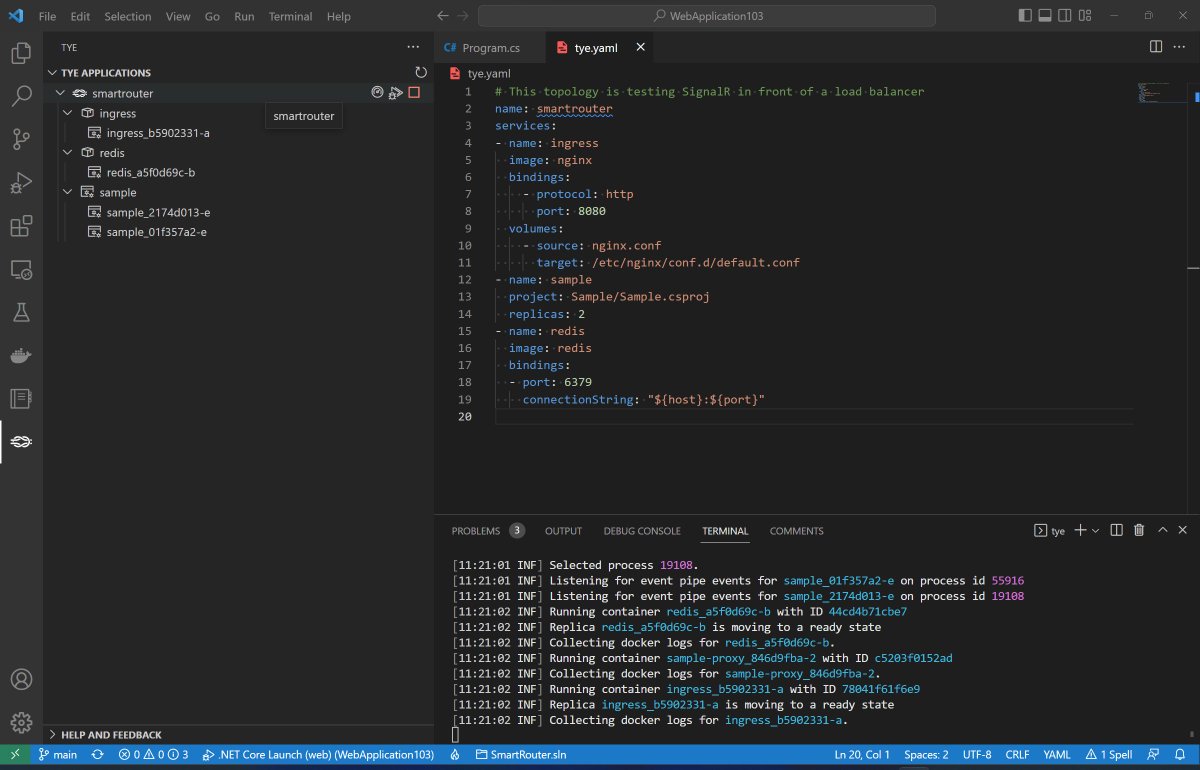Customize layout from title bar

1087,16
